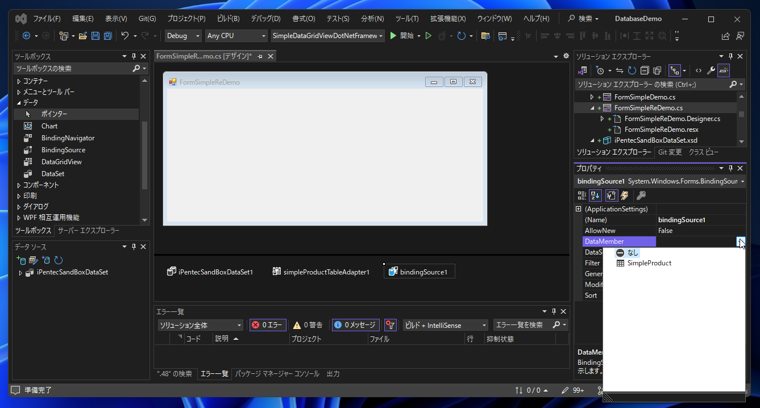
Task: Open the Debug configuration dropdown
Action: point(183,36)
